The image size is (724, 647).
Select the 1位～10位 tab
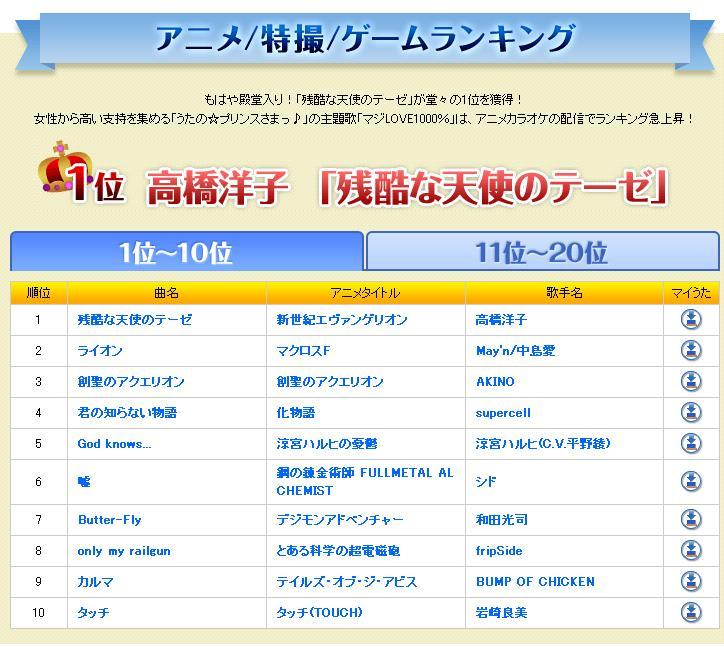186,252
